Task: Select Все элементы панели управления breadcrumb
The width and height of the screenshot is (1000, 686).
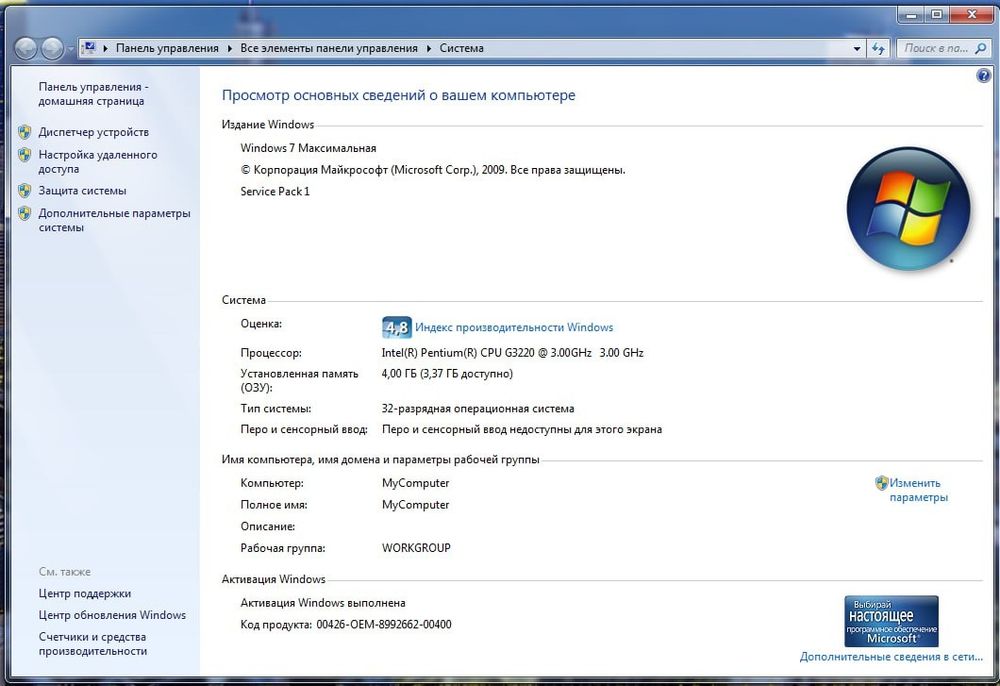Action: click(x=329, y=48)
